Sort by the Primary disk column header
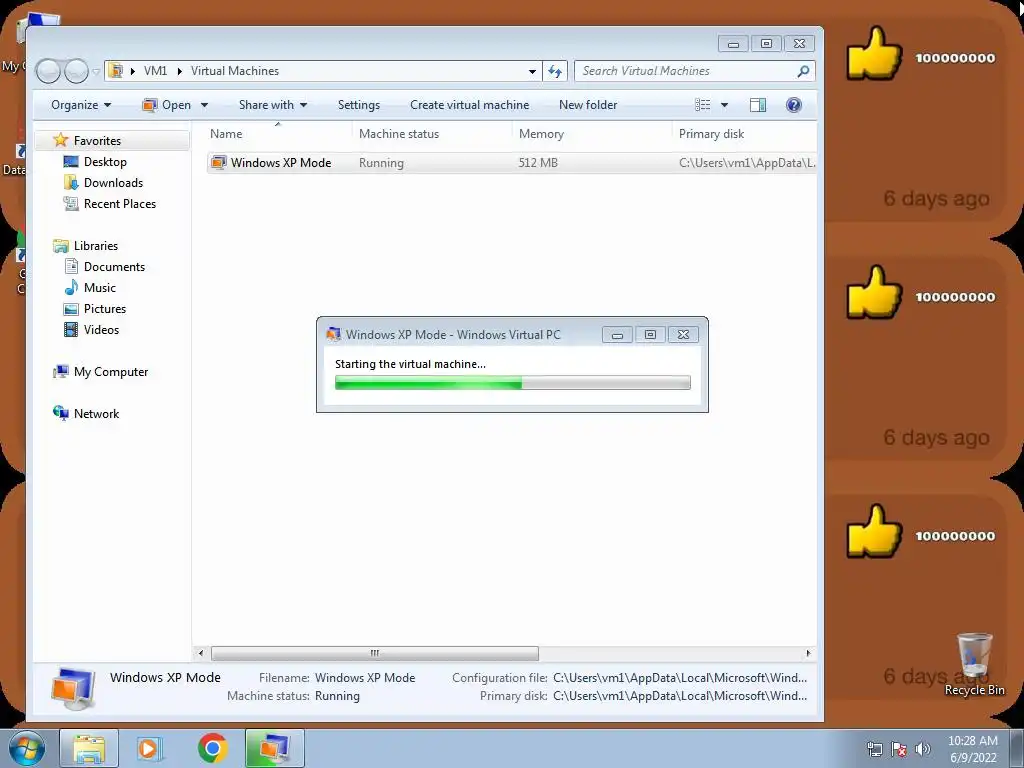This screenshot has height=768, width=1024. coord(744,134)
